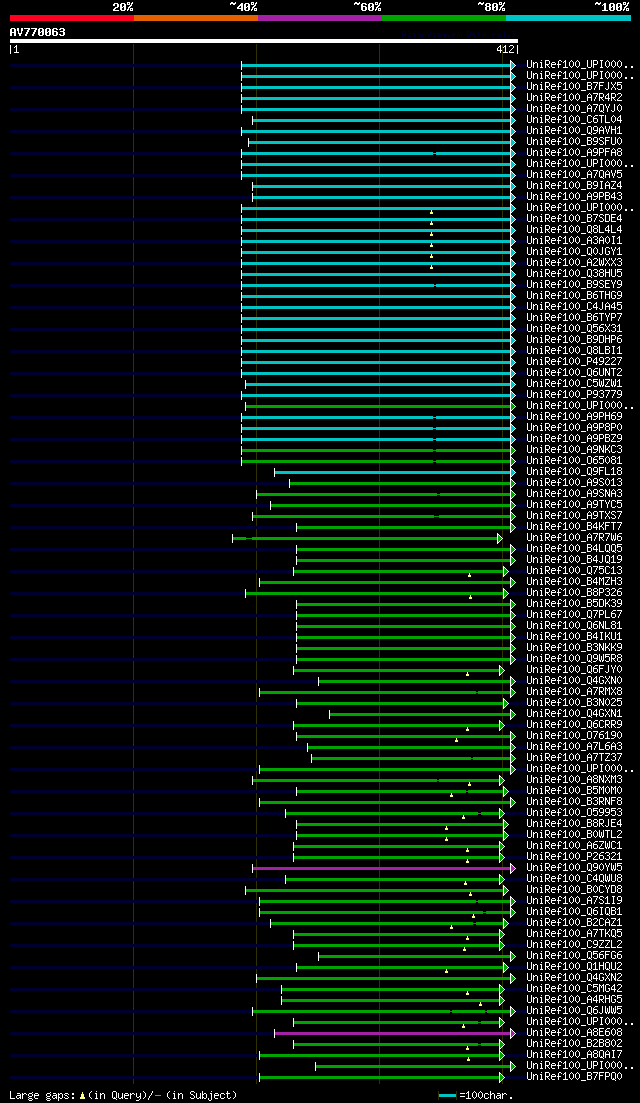The image size is (640, 1103).
Task: Click the red 20% identity legend segment
Action: pos(72,17)
